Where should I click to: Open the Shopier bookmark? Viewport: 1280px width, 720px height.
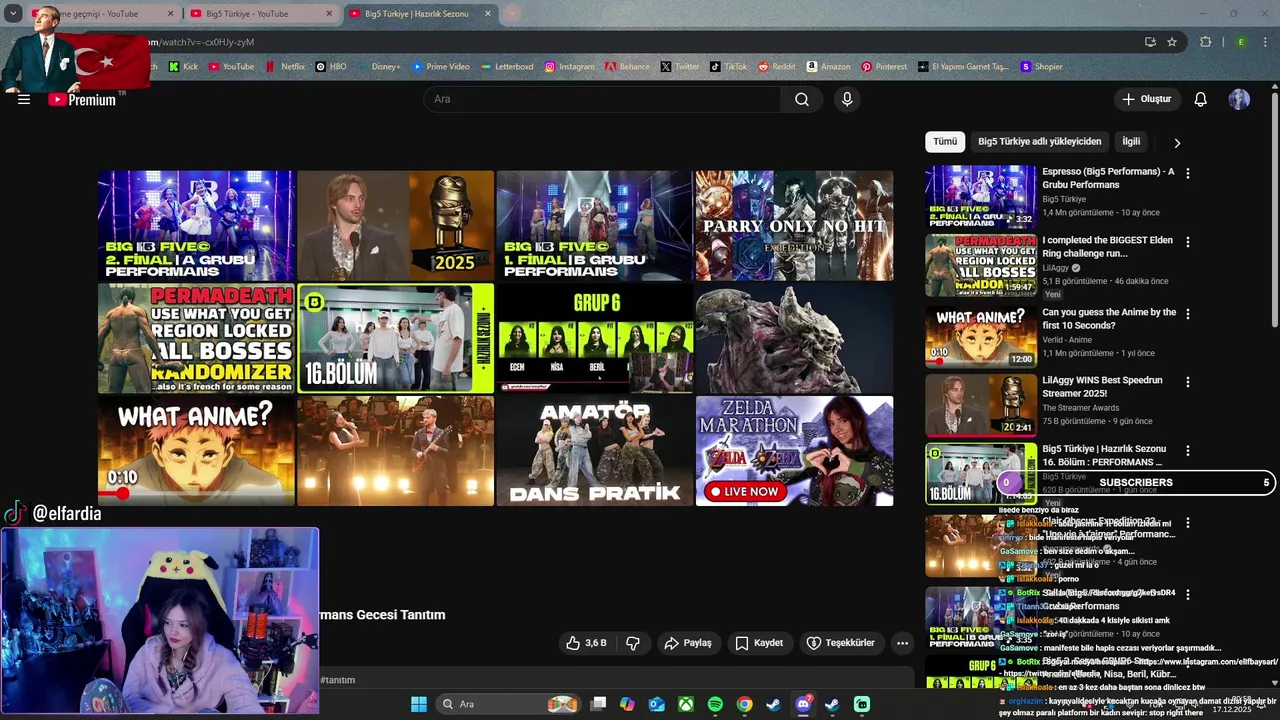tap(1042, 67)
